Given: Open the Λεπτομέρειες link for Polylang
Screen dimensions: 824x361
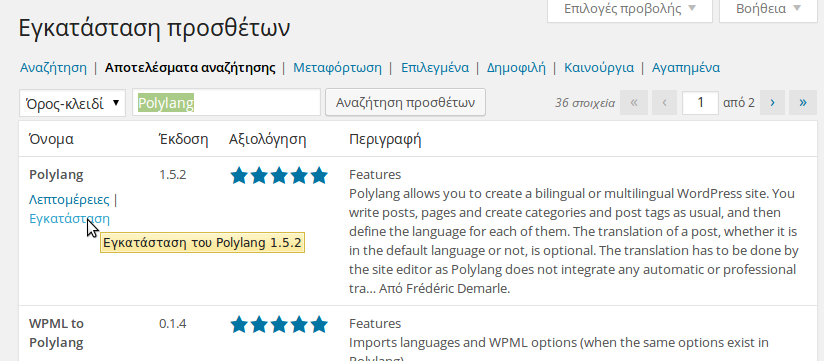Looking at the screenshot, I should click(69, 200).
